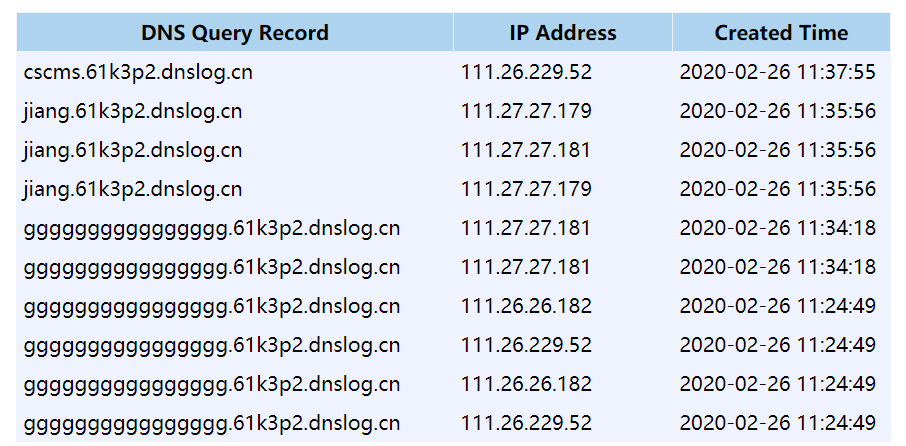Select first jiang.61k3p2.dnslog.cn record
This screenshot has height=446, width=906.
[x=132, y=112]
